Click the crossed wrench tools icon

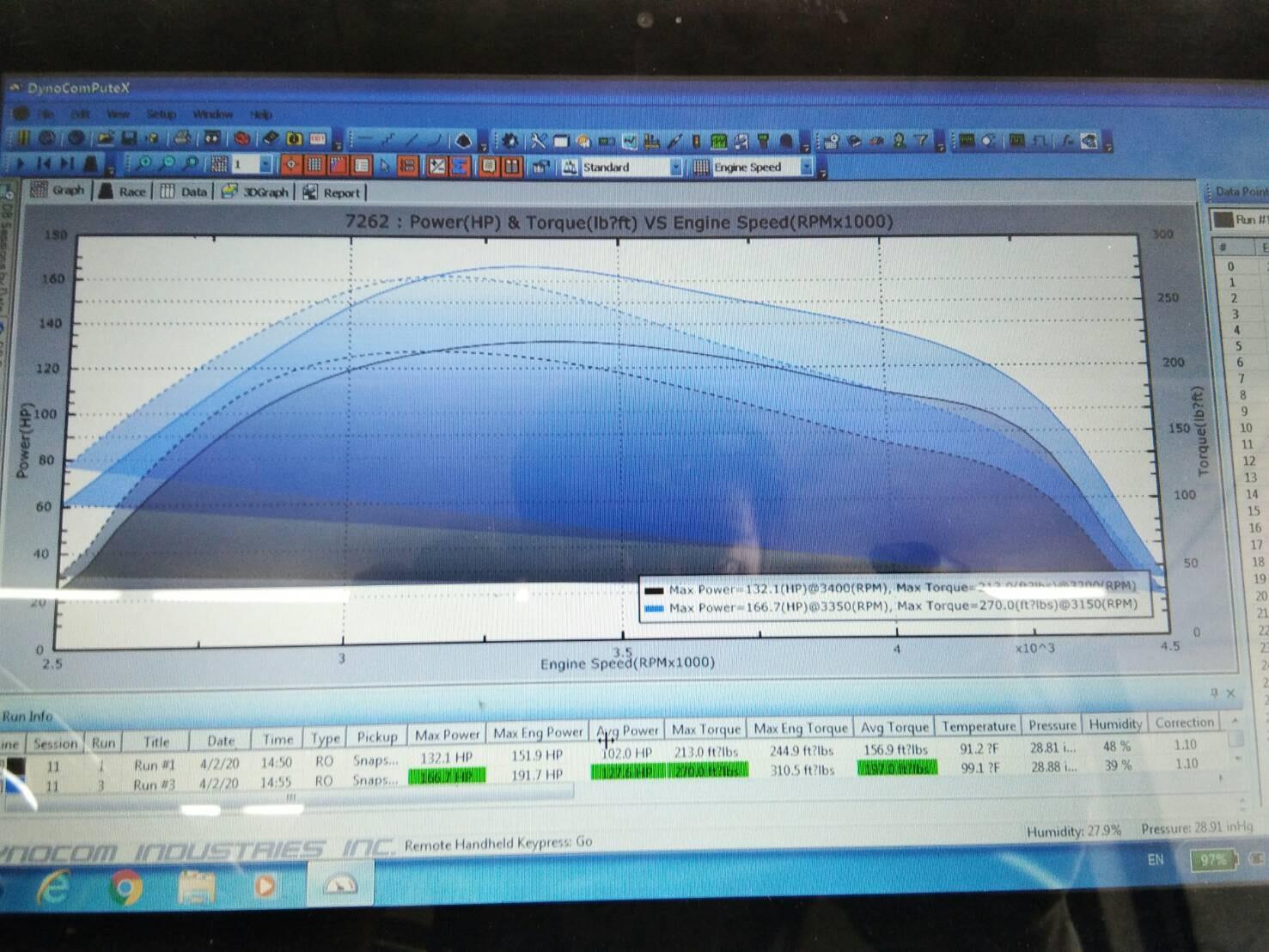click(538, 141)
